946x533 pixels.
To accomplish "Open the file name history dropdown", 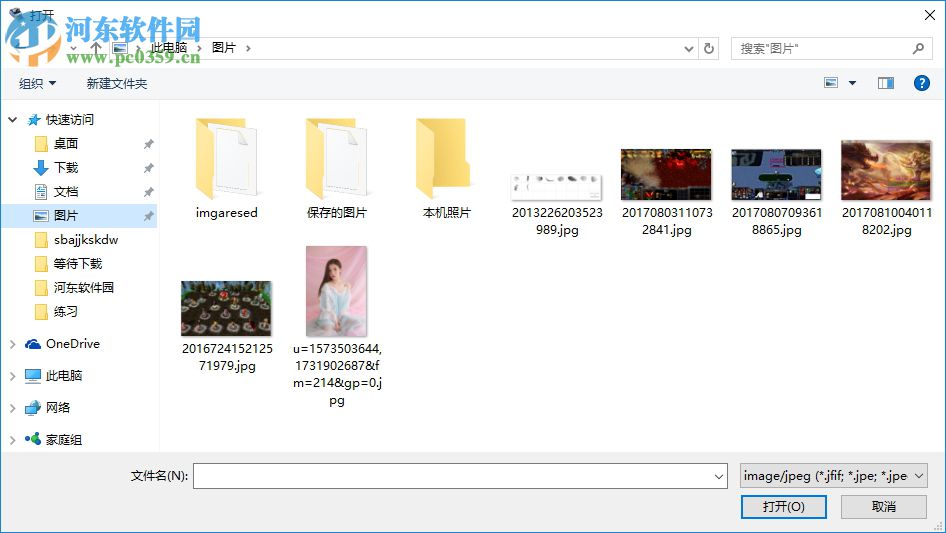I will [x=719, y=476].
